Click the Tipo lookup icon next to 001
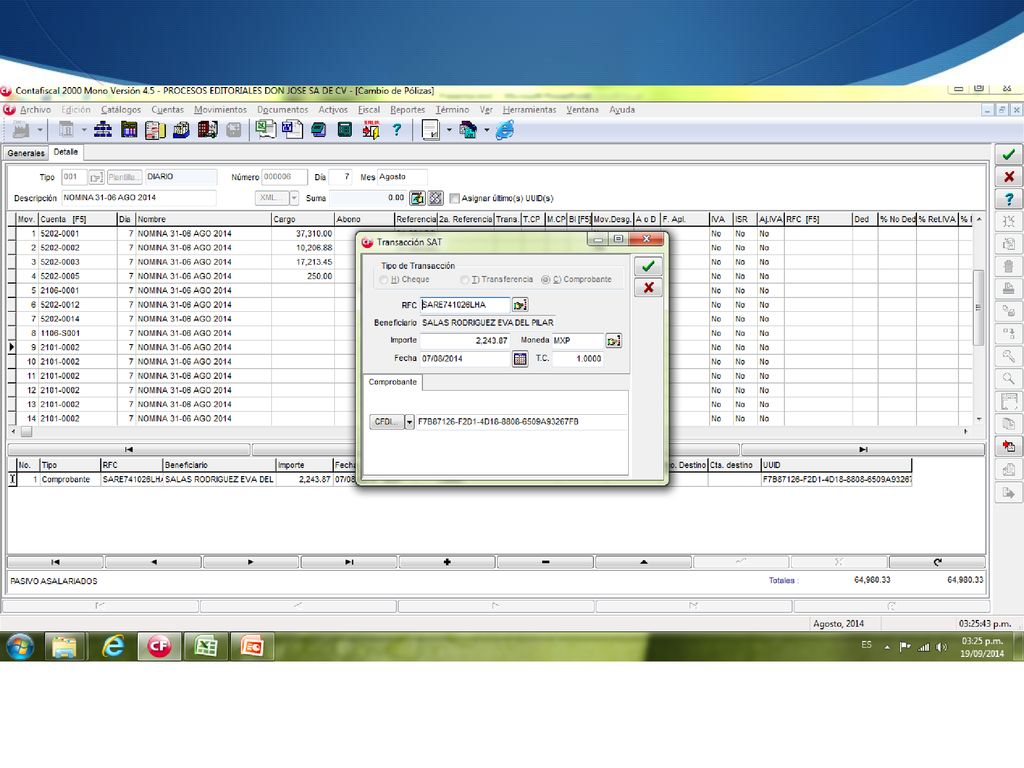1024x768 pixels. click(96, 177)
